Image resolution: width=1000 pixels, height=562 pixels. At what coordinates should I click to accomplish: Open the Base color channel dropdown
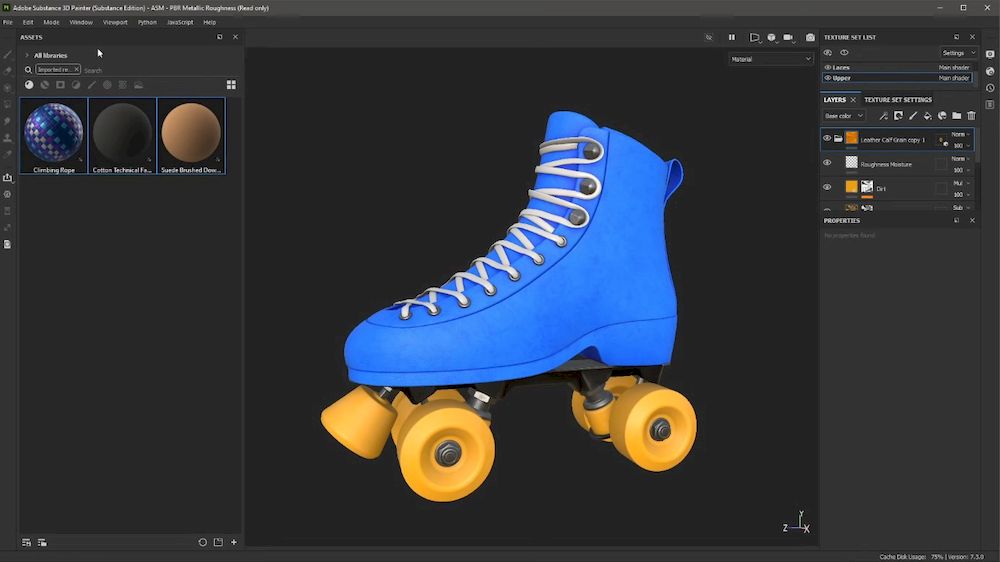[x=845, y=116]
